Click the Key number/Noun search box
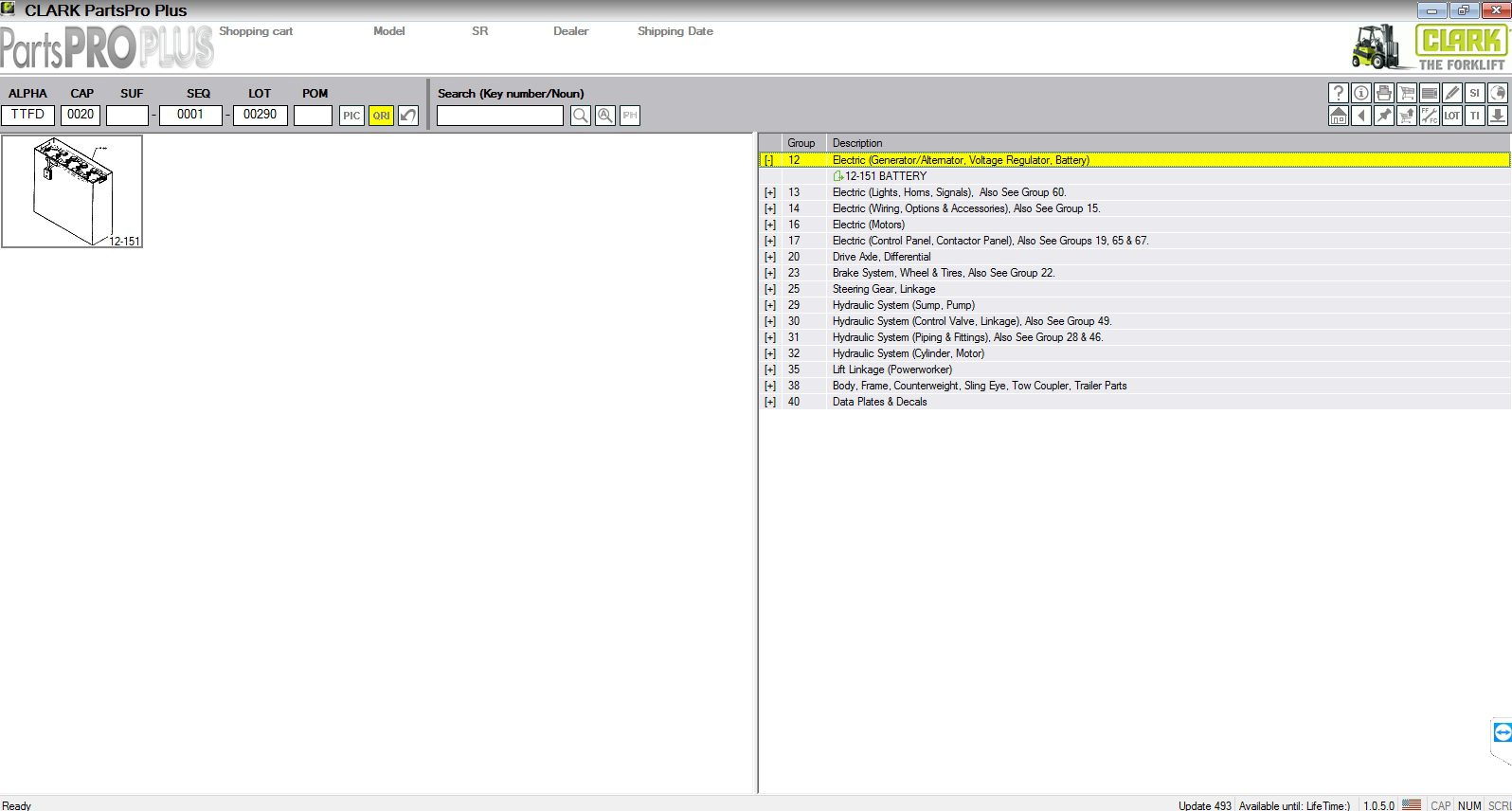Screen dimensions: 1512x811 click(x=500, y=116)
